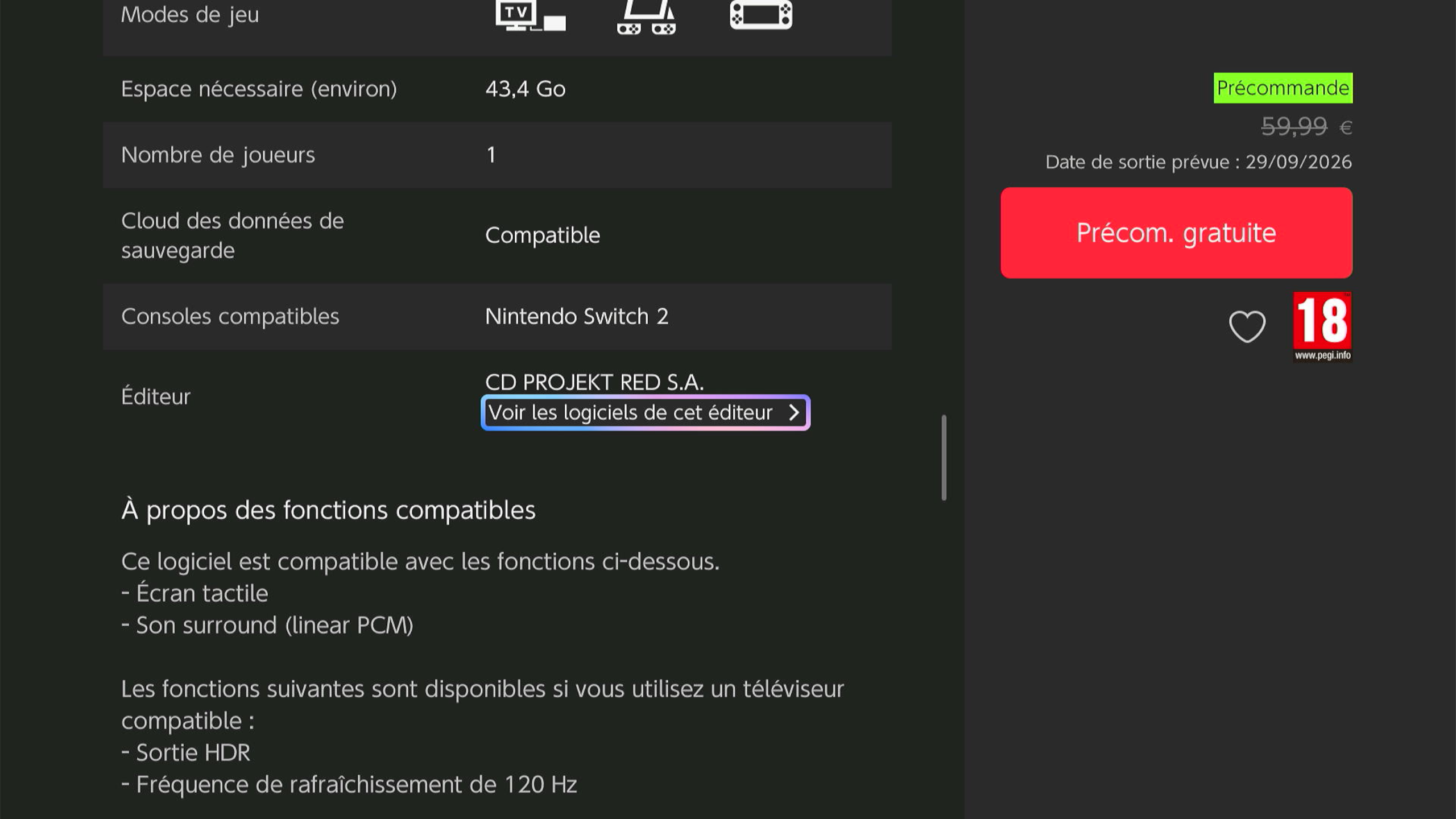Open the PEGI 18 rating badge
The width and height of the screenshot is (1456, 819).
pos(1322,326)
